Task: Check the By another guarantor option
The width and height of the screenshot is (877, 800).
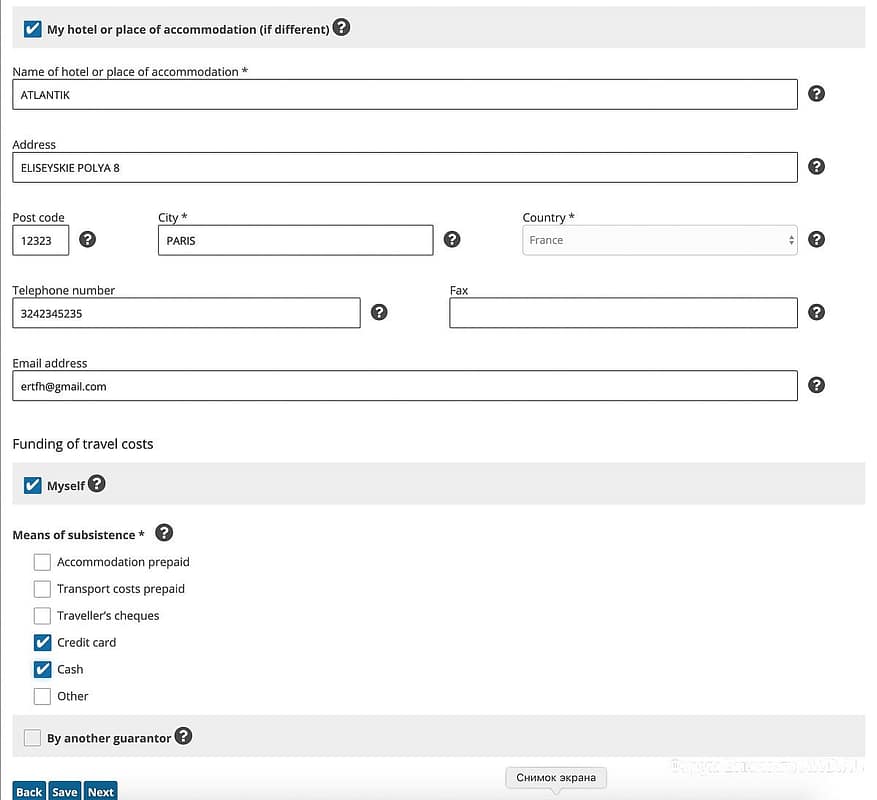Action: [x=33, y=738]
